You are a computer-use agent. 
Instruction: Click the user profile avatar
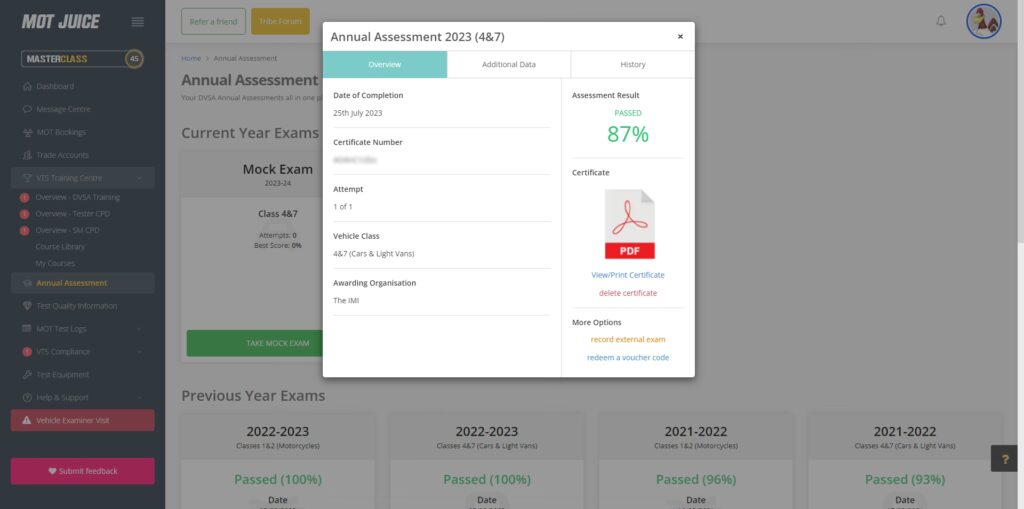pyautogui.click(x=983, y=21)
